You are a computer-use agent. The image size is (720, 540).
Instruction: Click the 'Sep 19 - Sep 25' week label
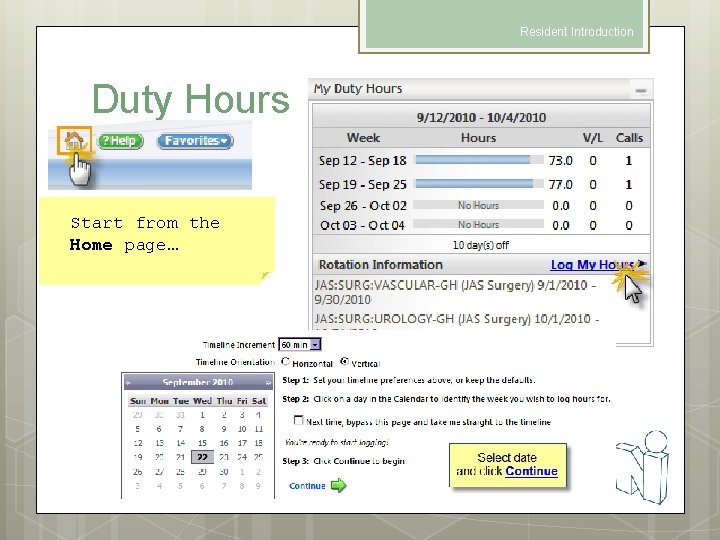[363, 185]
